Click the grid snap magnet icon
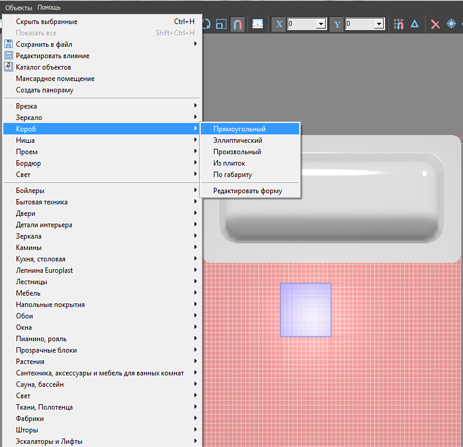 [x=398, y=24]
